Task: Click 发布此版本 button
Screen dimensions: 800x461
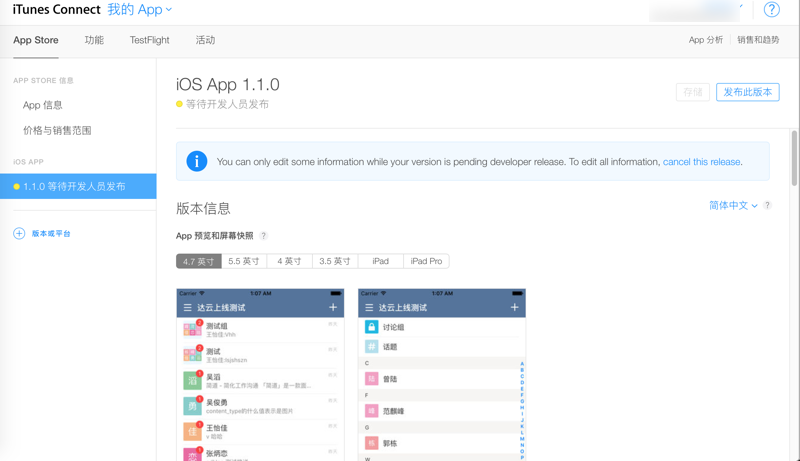Action: tap(747, 92)
